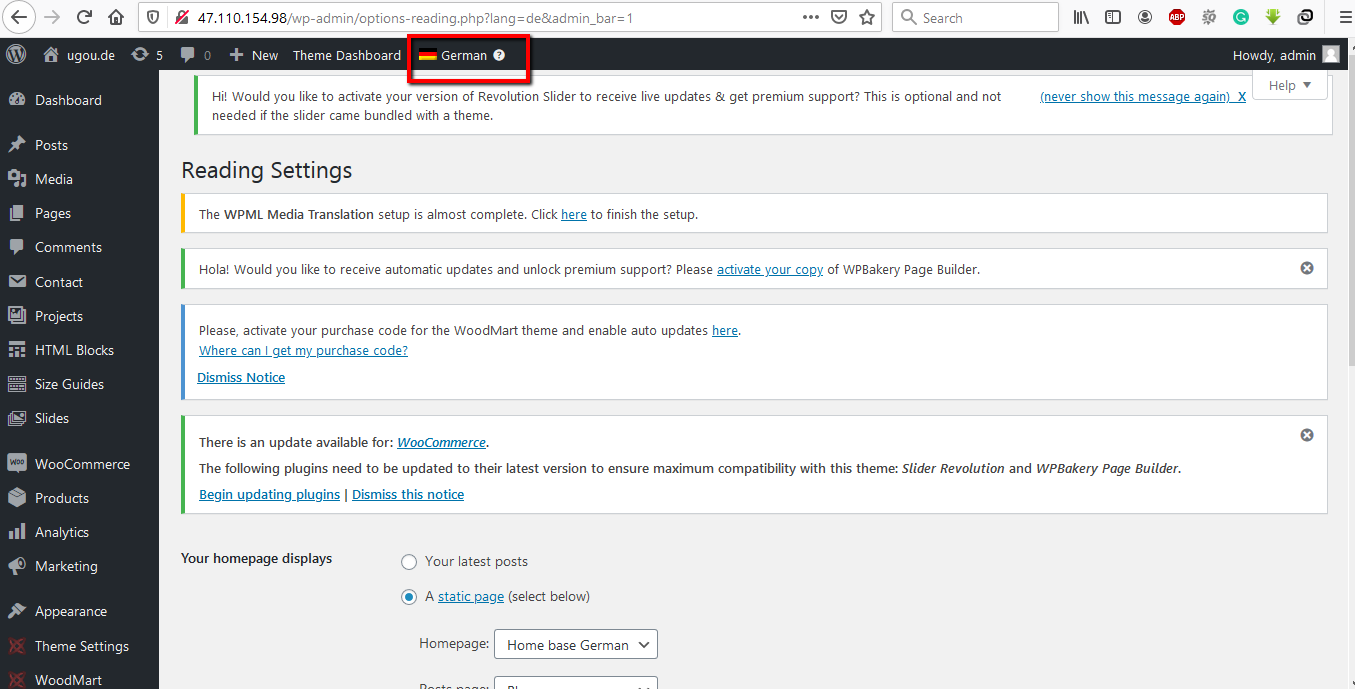Dismiss the WooCommerce update notice X icon
The height and width of the screenshot is (689, 1355).
(1306, 435)
